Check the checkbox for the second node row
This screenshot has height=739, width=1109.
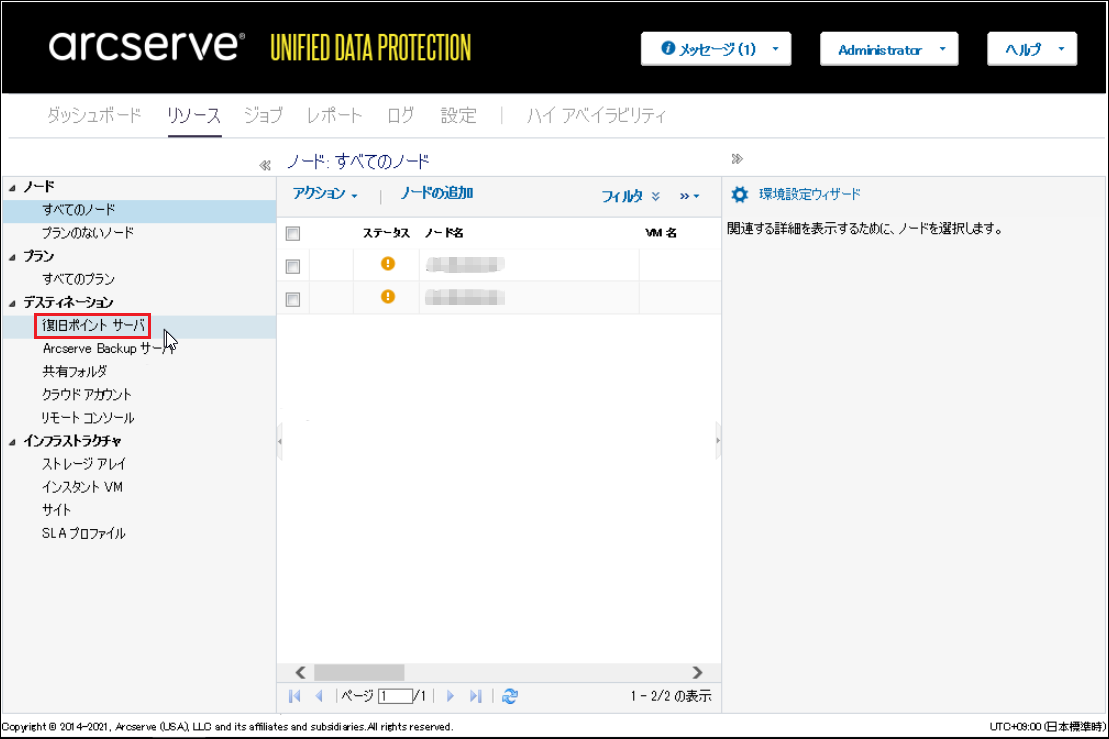pos(293,298)
